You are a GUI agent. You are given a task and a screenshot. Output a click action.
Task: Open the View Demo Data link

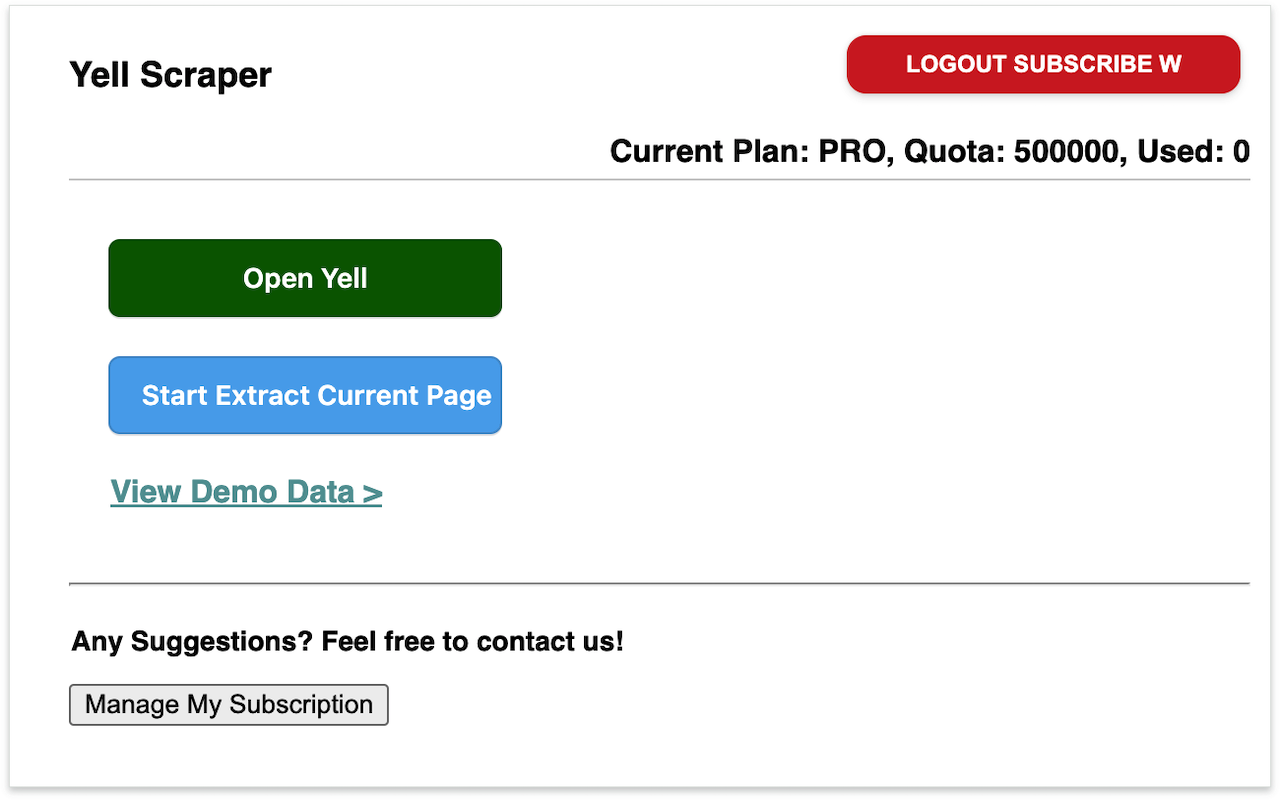[x=246, y=492]
